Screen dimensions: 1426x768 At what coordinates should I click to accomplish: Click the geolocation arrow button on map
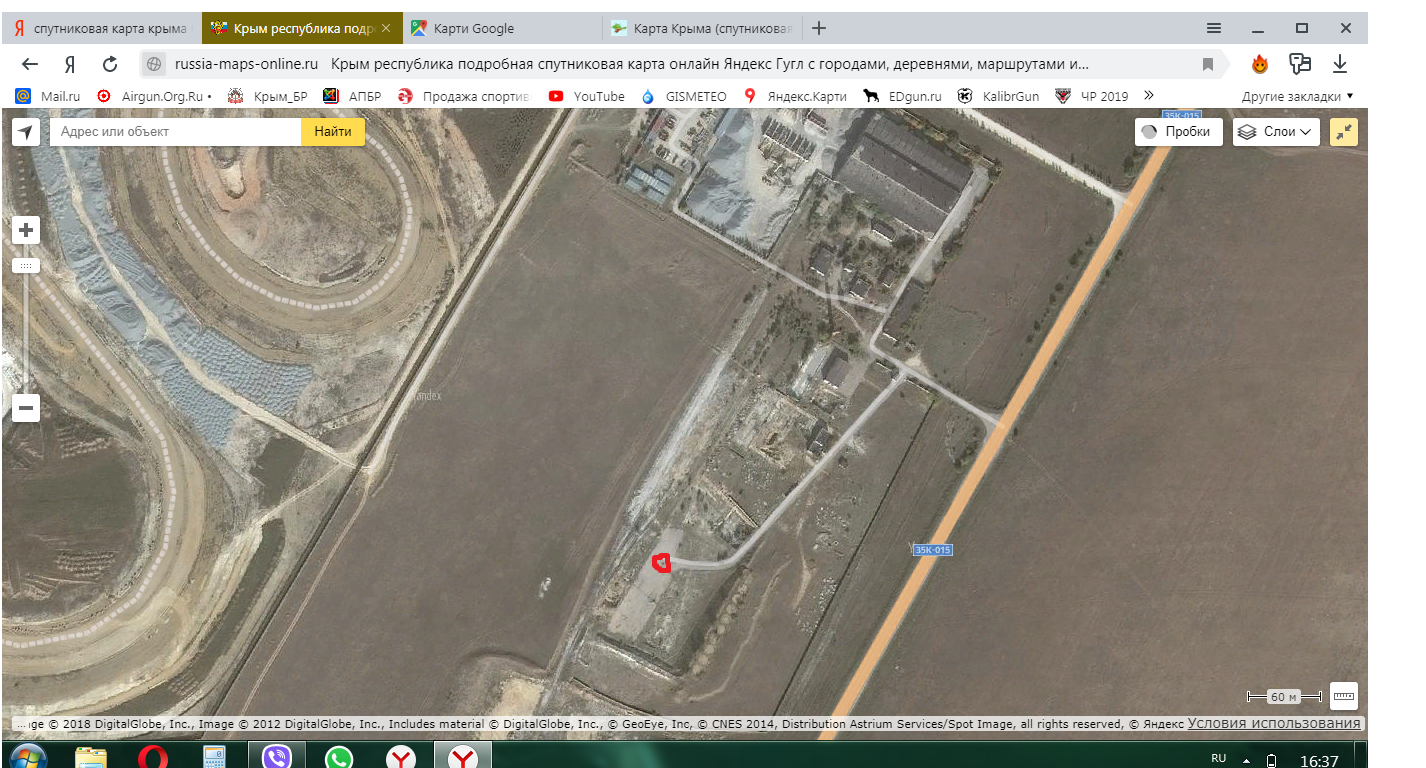click(x=26, y=132)
